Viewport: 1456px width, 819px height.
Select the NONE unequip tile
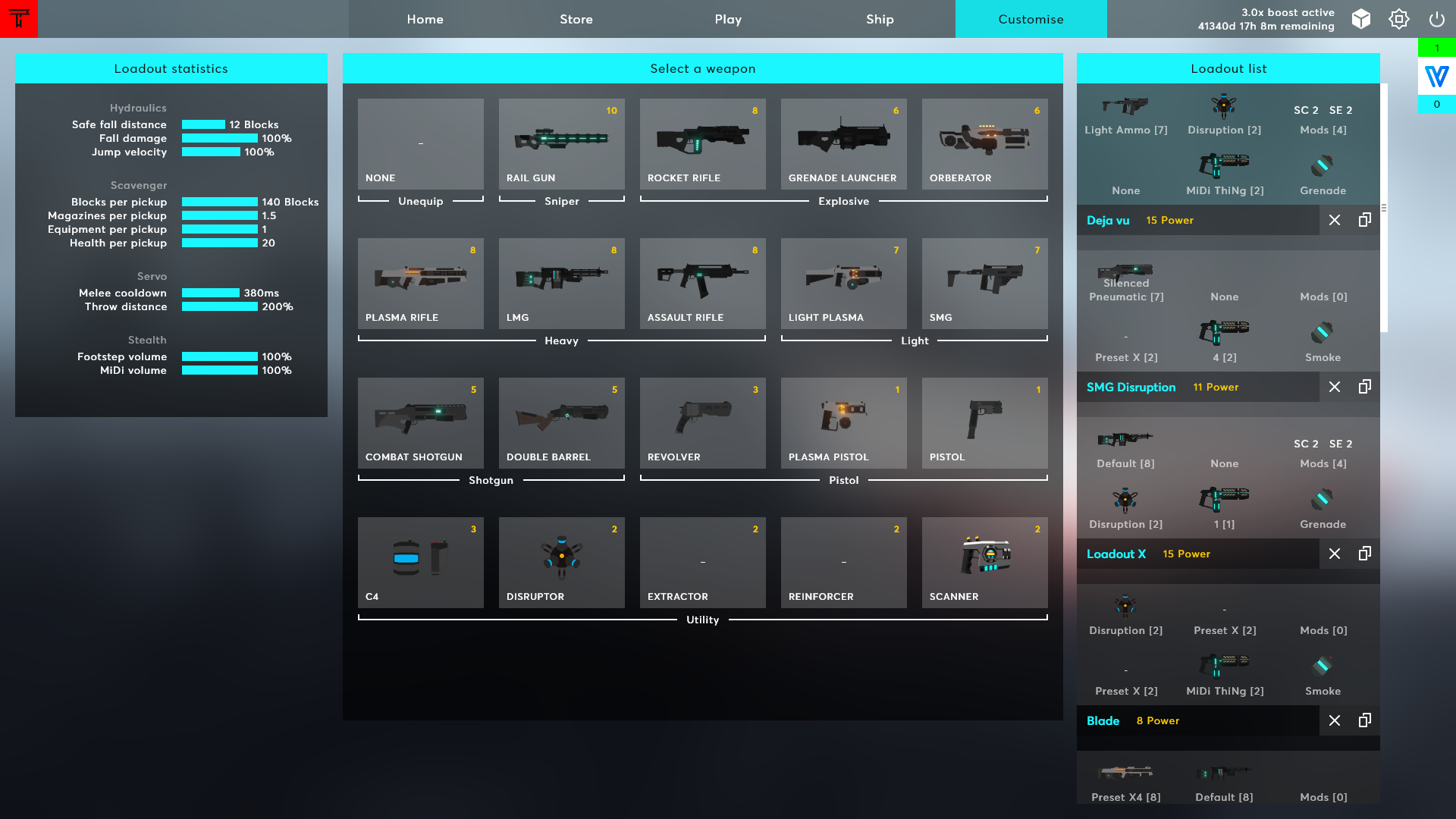pyautogui.click(x=420, y=144)
